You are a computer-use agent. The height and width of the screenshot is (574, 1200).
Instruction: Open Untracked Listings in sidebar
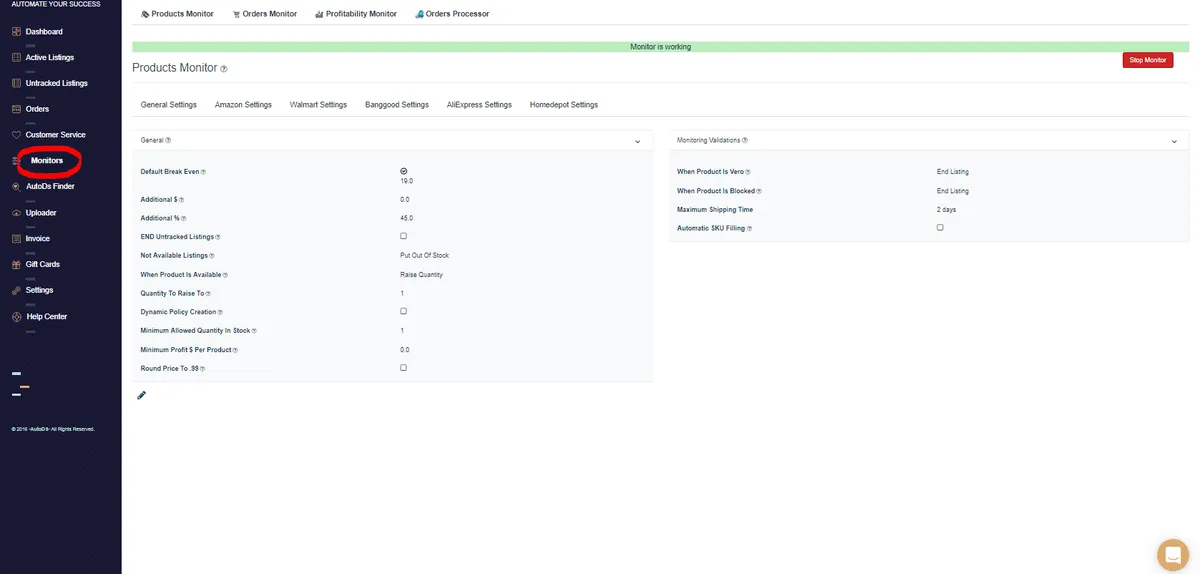(x=57, y=83)
